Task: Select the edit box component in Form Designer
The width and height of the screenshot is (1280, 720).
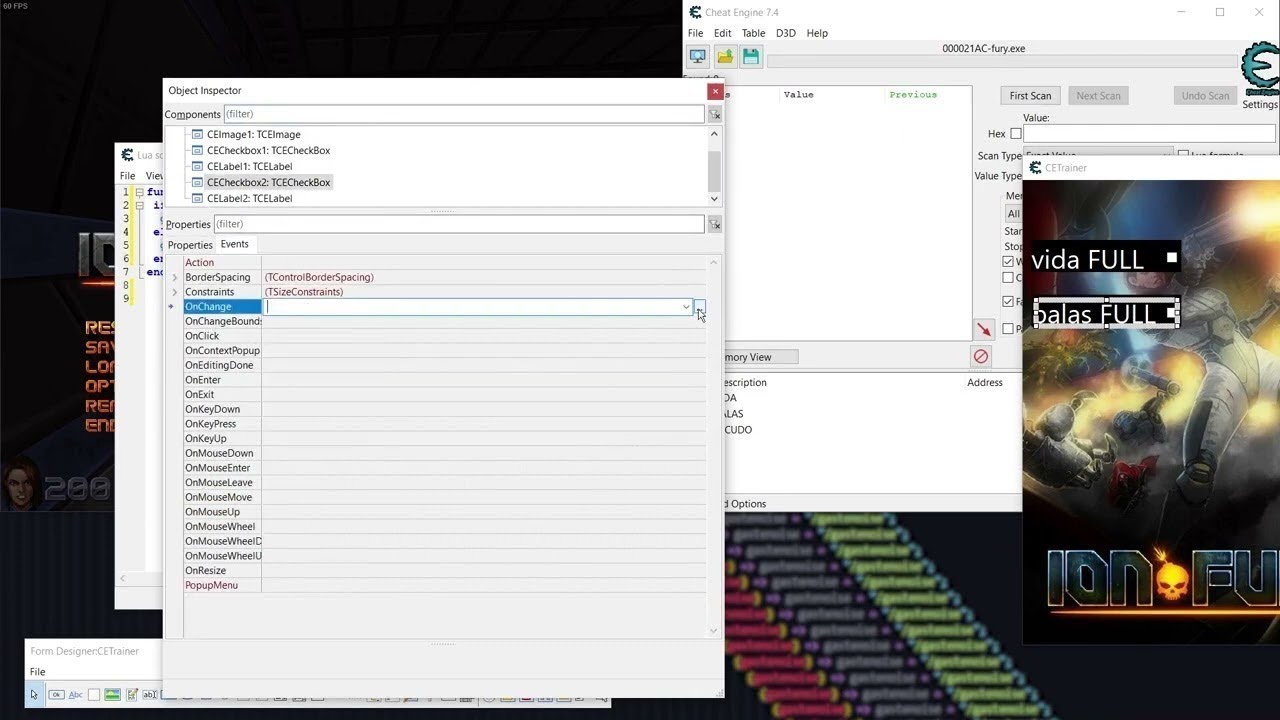Action: point(149,694)
